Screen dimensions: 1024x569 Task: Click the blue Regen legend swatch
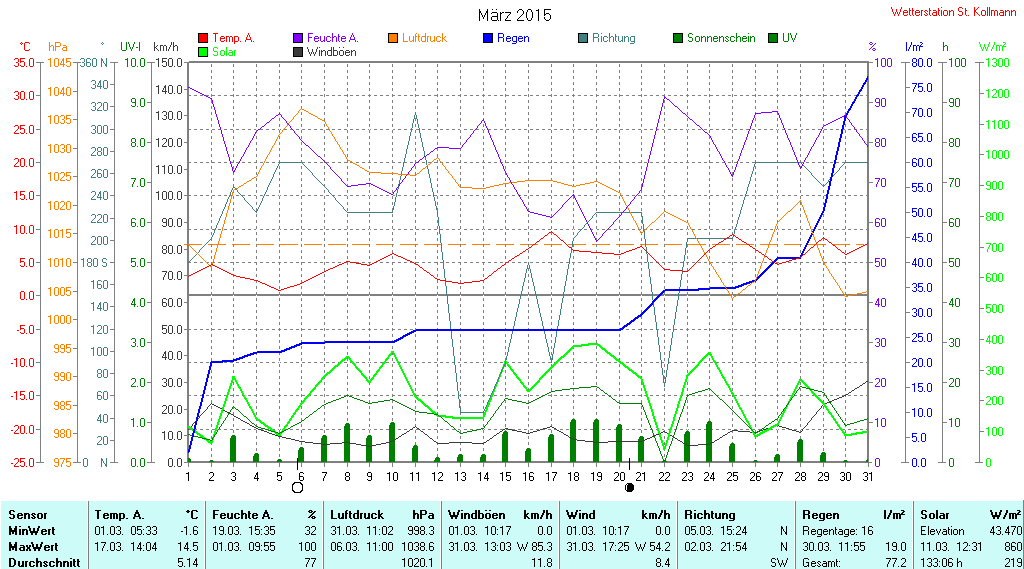coord(487,39)
